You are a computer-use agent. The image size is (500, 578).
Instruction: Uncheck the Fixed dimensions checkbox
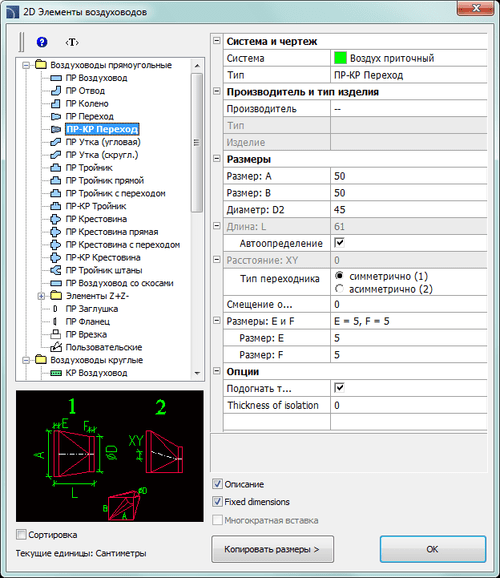coord(218,501)
